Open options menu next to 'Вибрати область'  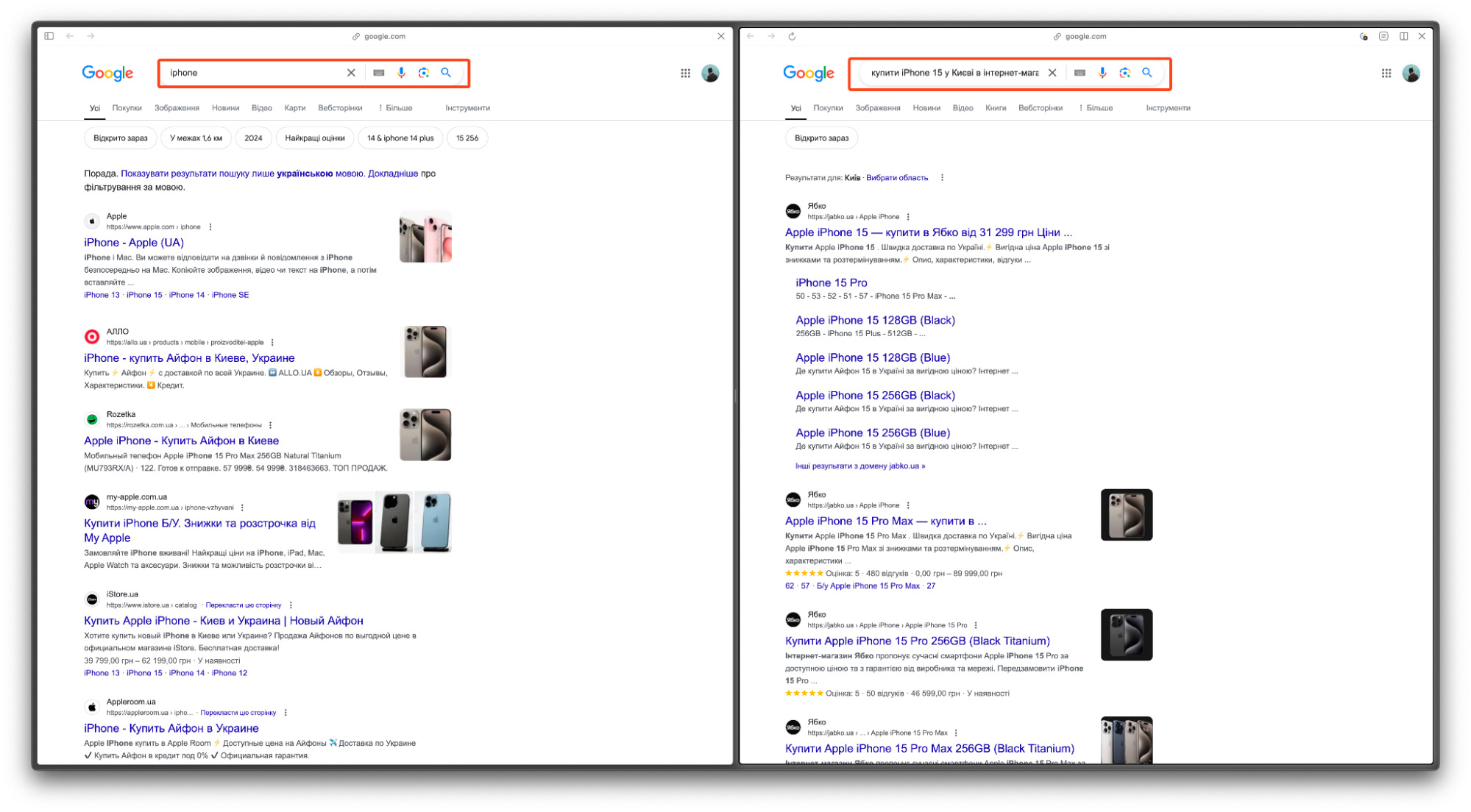[x=942, y=177]
